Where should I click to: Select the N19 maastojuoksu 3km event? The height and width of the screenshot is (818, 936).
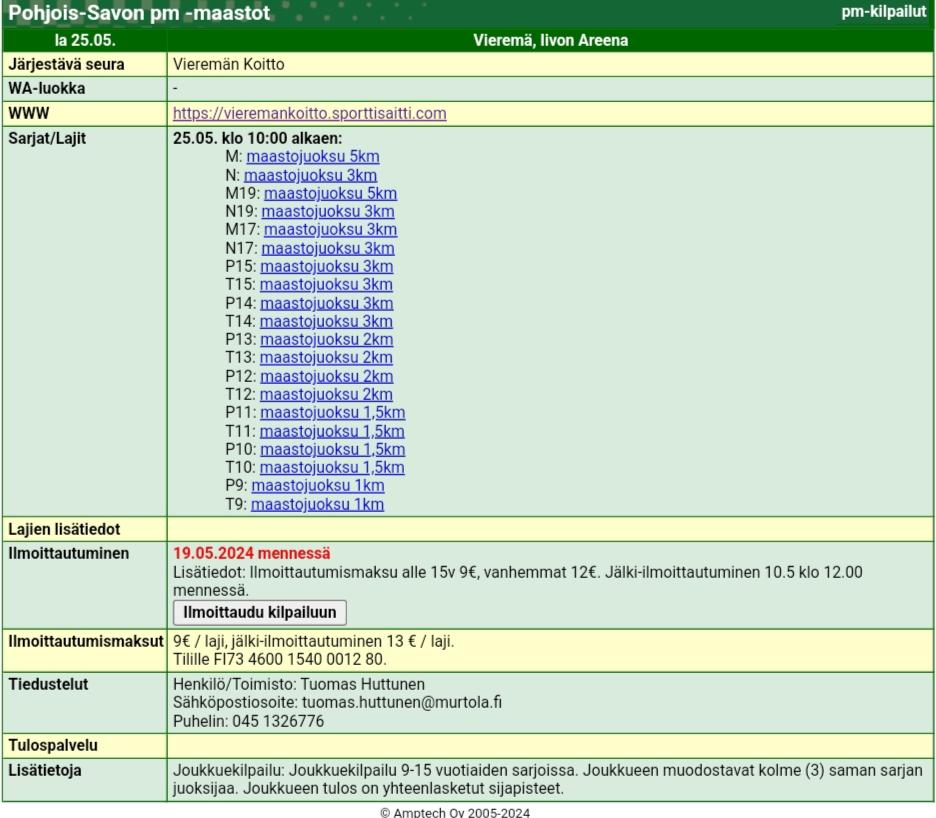tap(328, 211)
